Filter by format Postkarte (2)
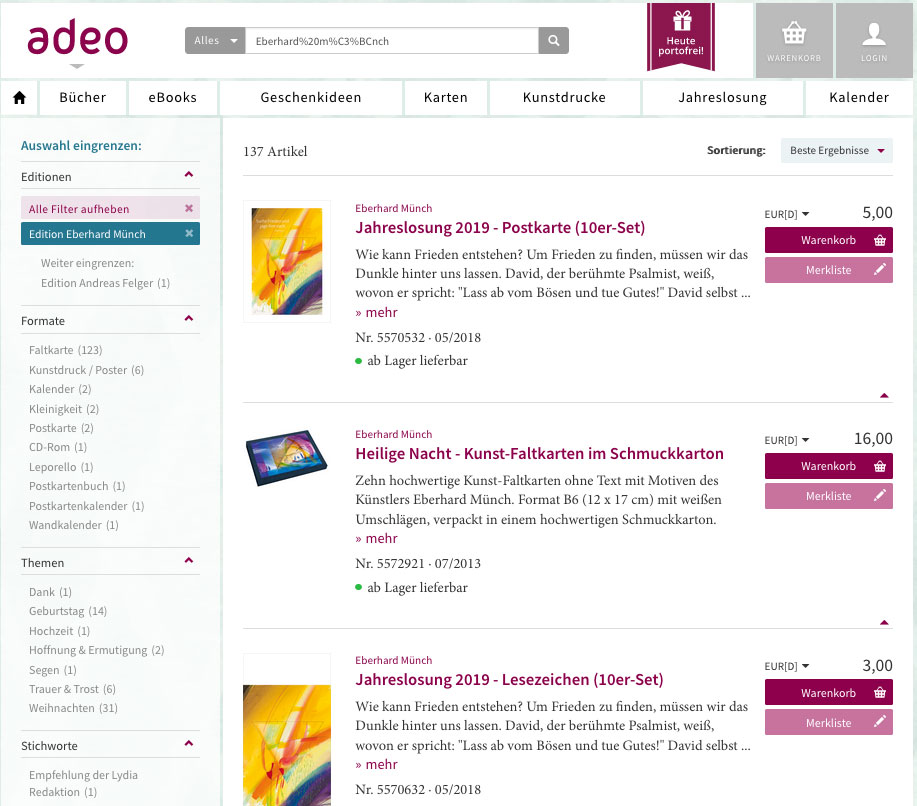 (x=61, y=428)
